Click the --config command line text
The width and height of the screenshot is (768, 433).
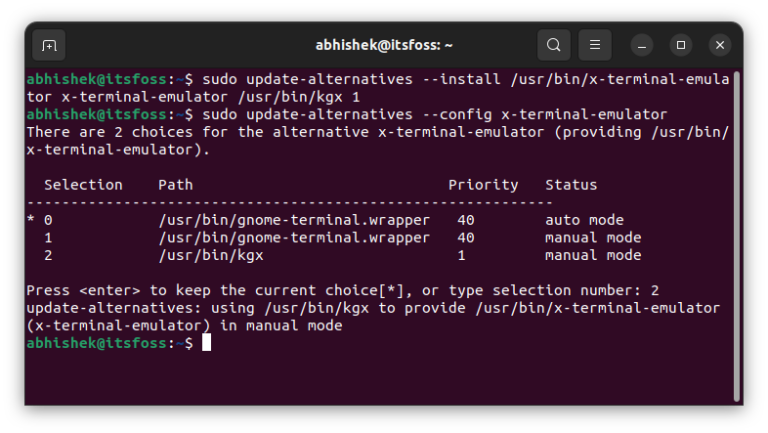point(434,115)
